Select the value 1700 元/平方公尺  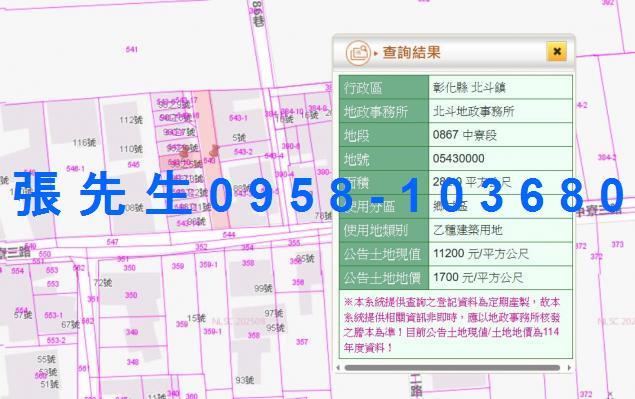478,277
